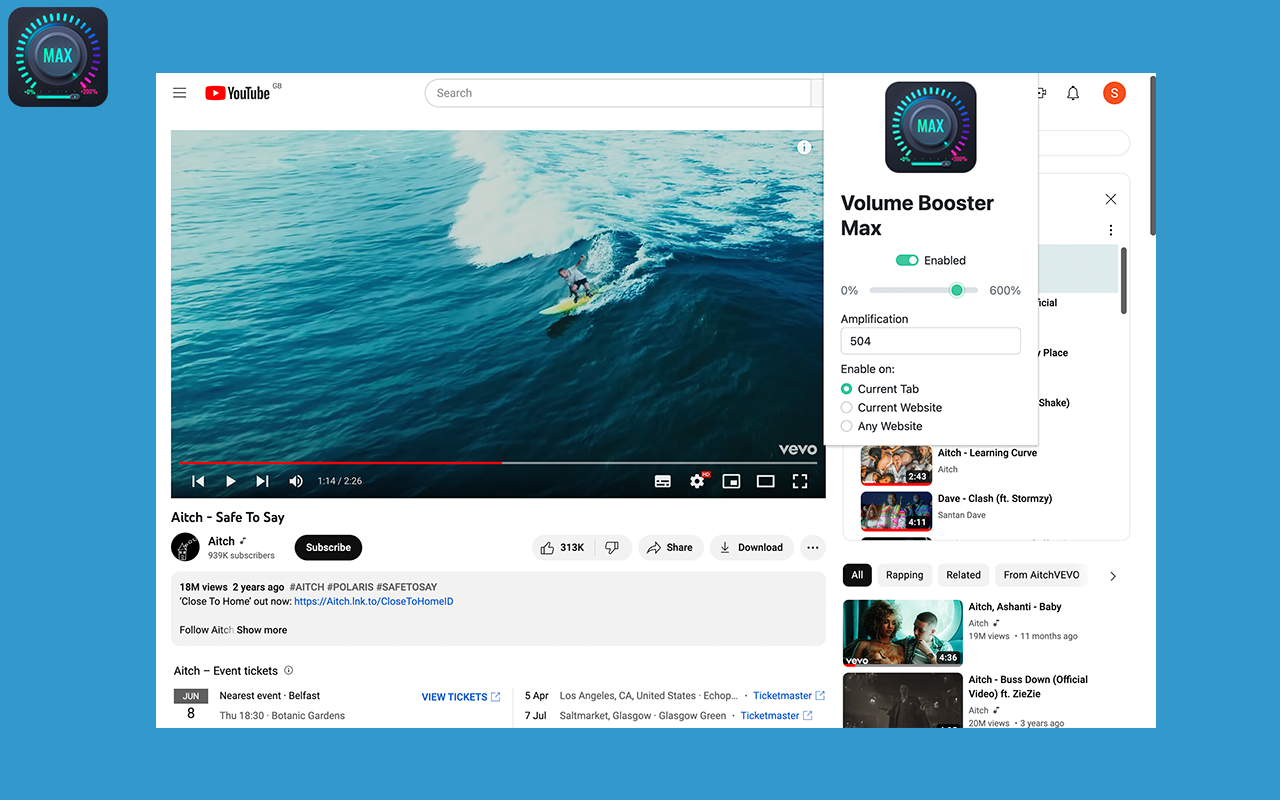Subscribe to the Aitch channel
The image size is (1280, 800).
[328, 547]
